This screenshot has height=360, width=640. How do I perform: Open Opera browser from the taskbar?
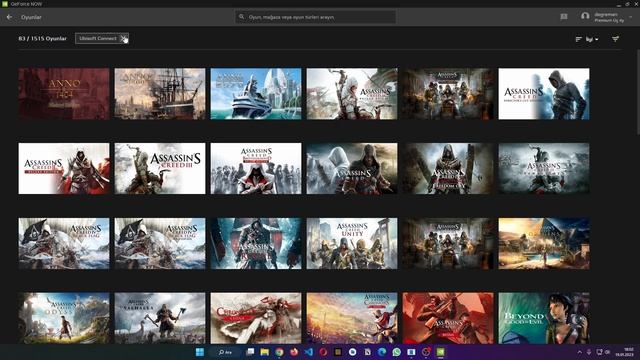click(323, 352)
